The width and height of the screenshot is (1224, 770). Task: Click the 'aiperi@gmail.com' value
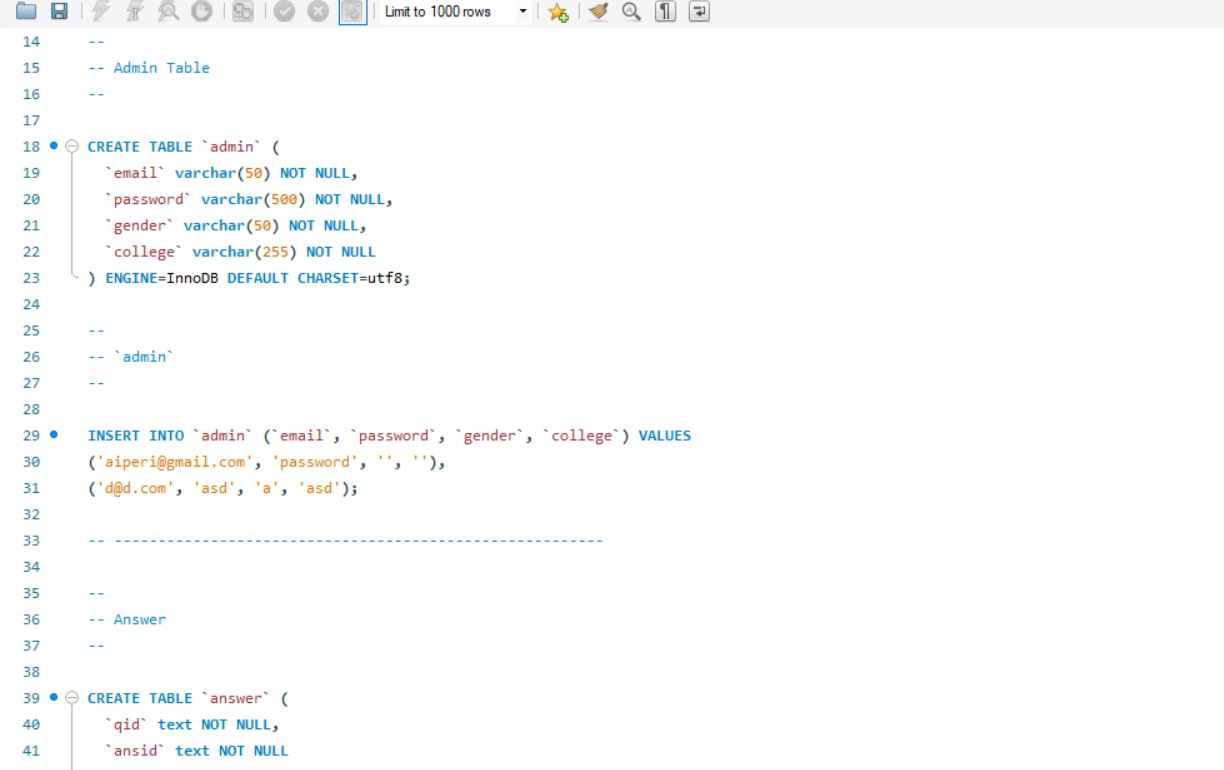[x=175, y=462]
